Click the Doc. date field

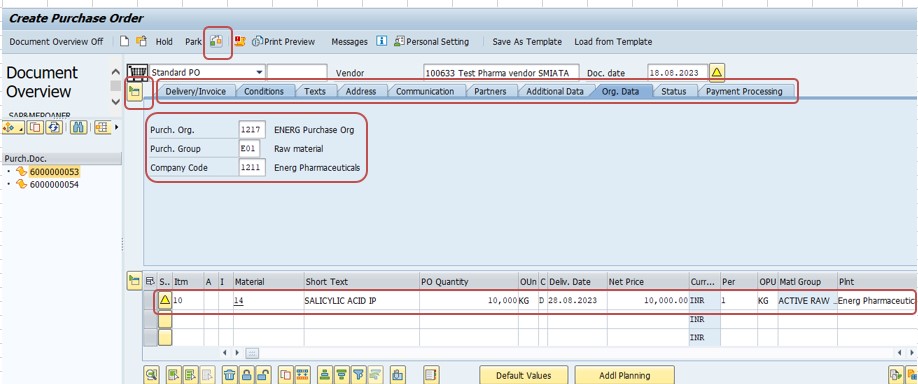(677, 73)
